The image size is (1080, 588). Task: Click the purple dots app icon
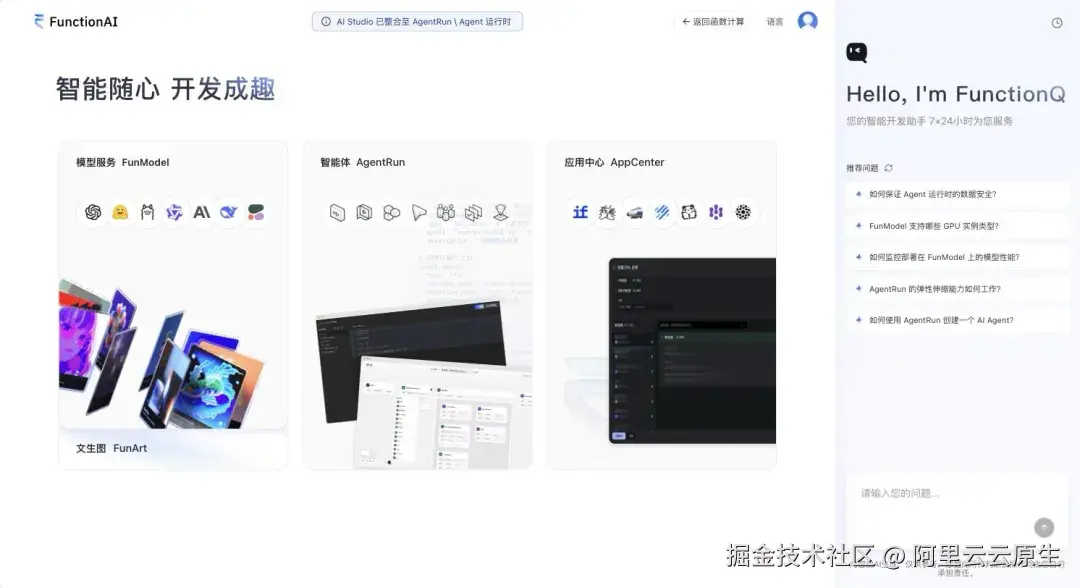[x=716, y=212]
